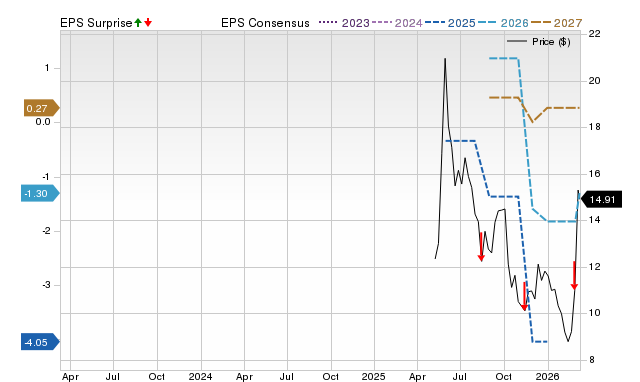The width and height of the screenshot is (640, 382).
Task: Click the red down arrow in the EPS Surprise legend
Action: click(148, 22)
